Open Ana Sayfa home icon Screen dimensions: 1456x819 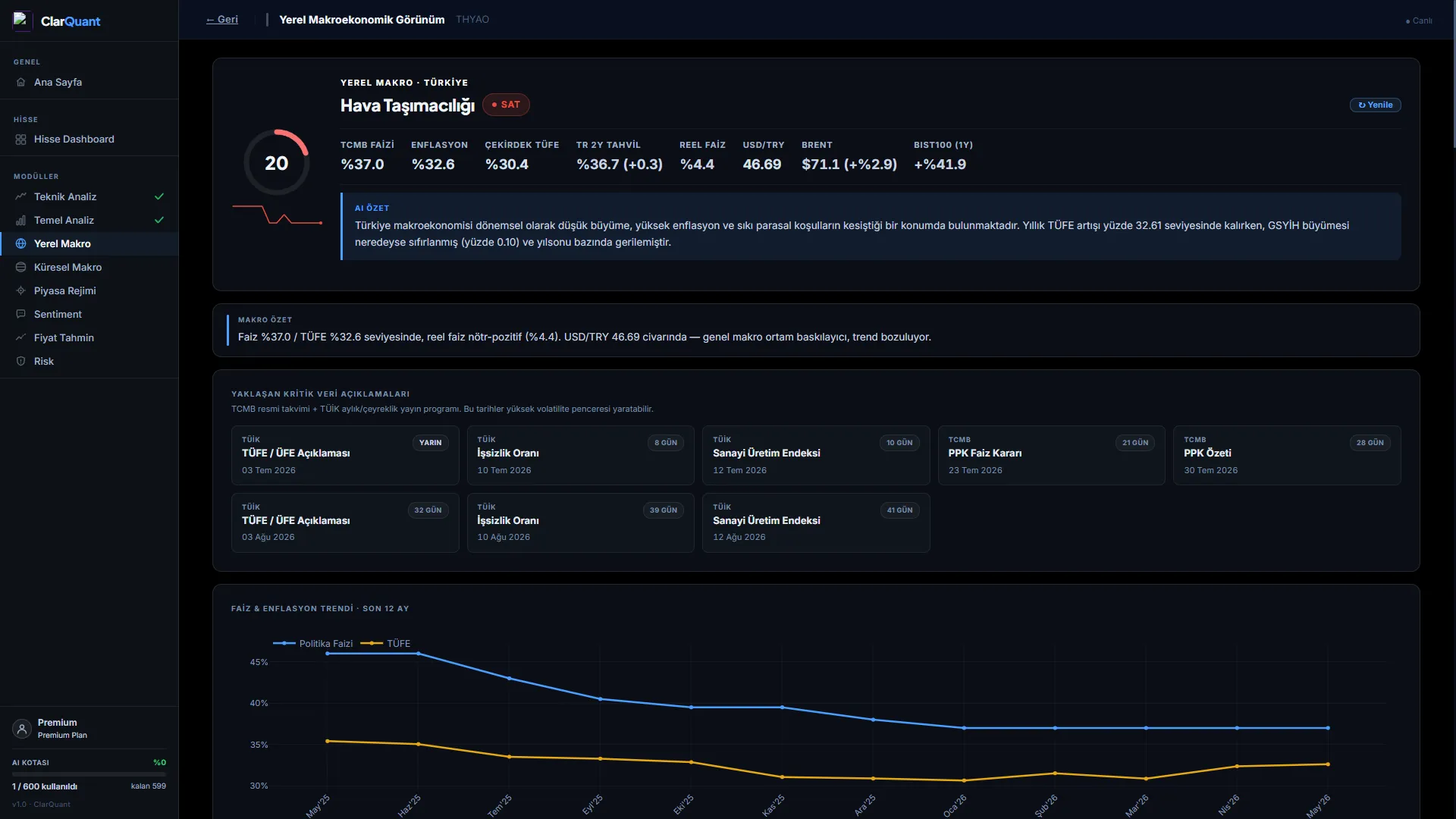[x=21, y=82]
